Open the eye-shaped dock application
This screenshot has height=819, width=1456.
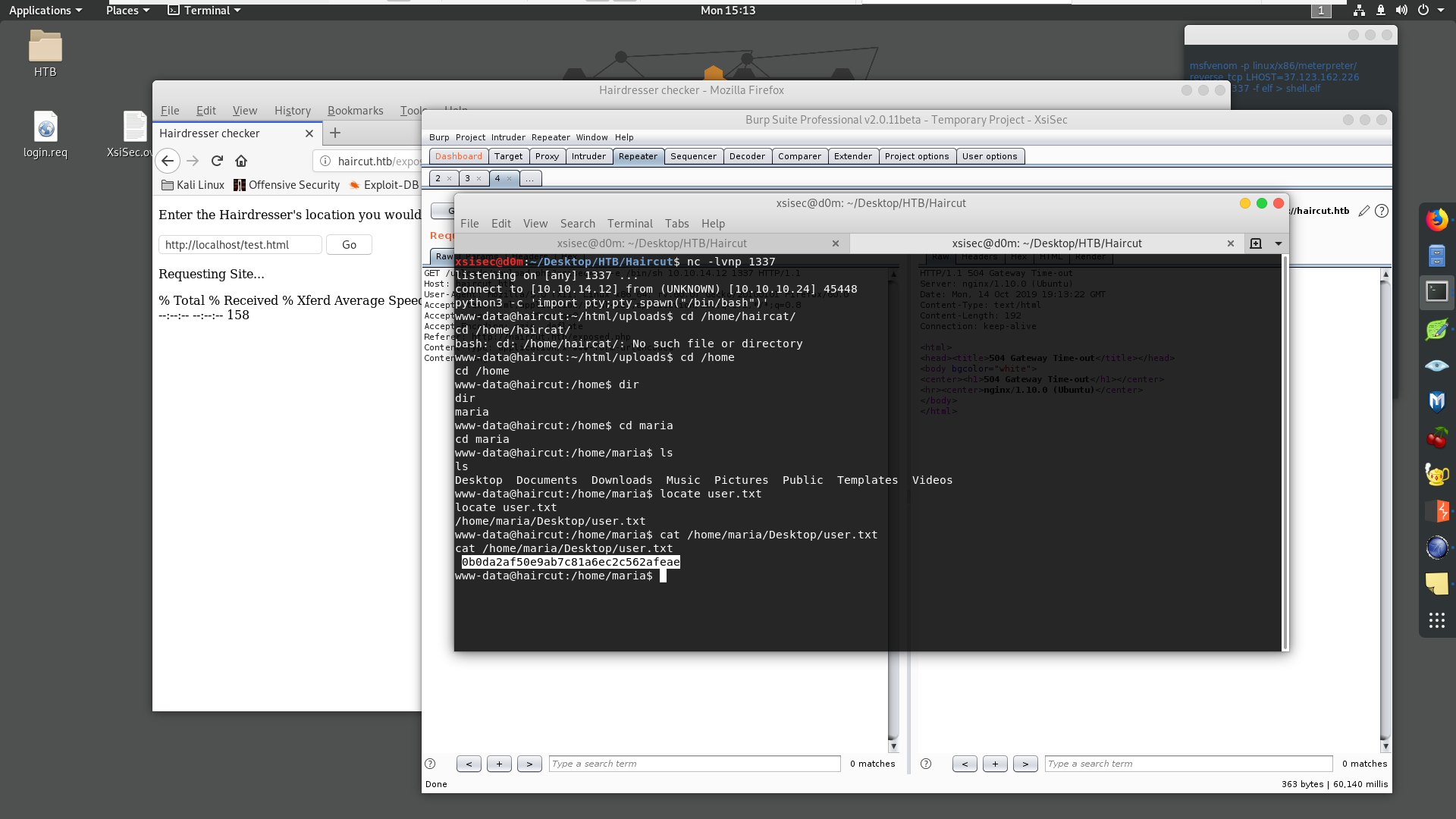(1436, 366)
